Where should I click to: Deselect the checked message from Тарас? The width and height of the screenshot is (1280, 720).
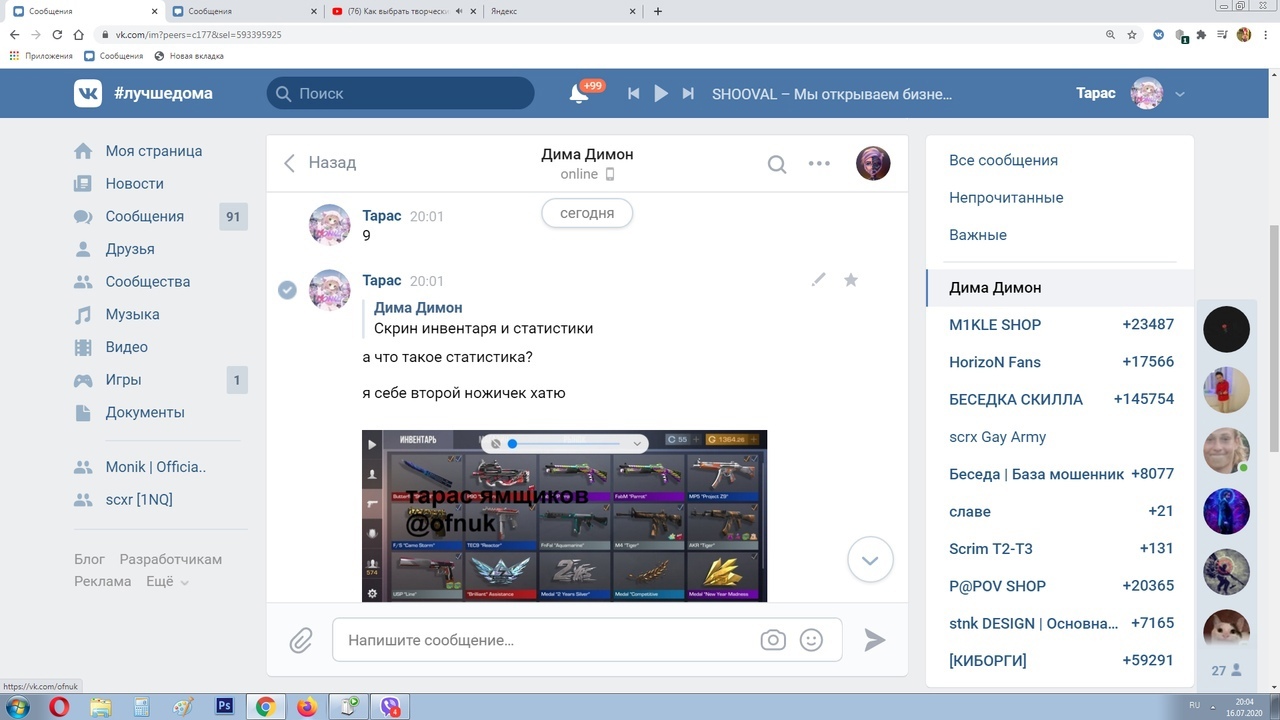[x=287, y=290]
